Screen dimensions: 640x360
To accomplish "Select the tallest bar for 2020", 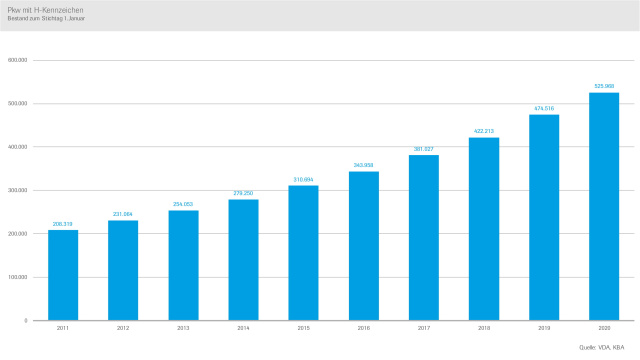I will (x=604, y=207).
